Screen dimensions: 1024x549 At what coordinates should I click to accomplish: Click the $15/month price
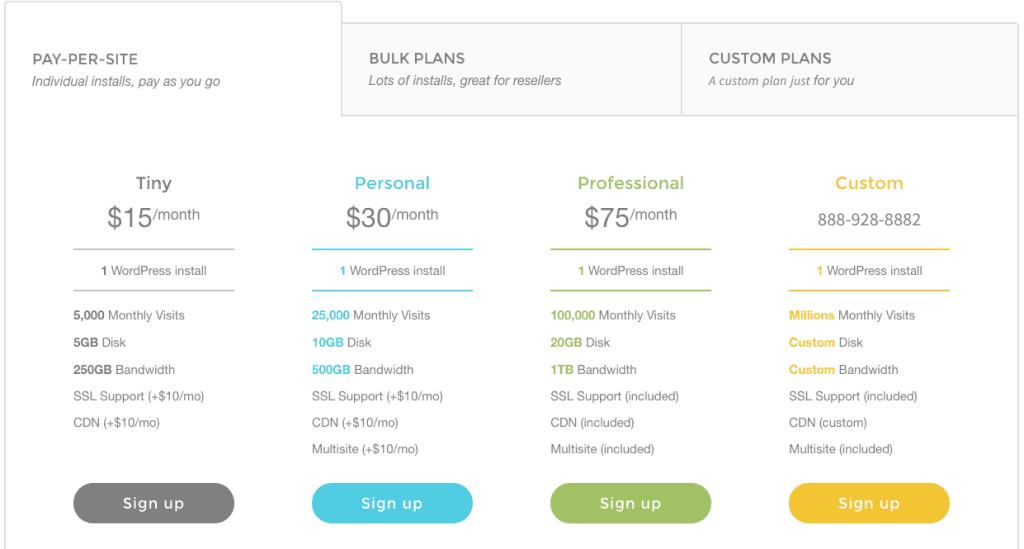click(153, 217)
